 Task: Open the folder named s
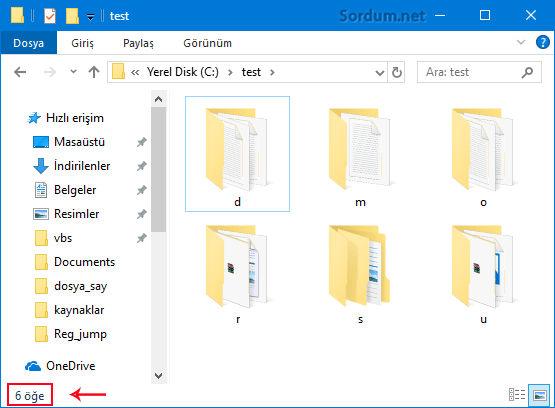coord(360,271)
